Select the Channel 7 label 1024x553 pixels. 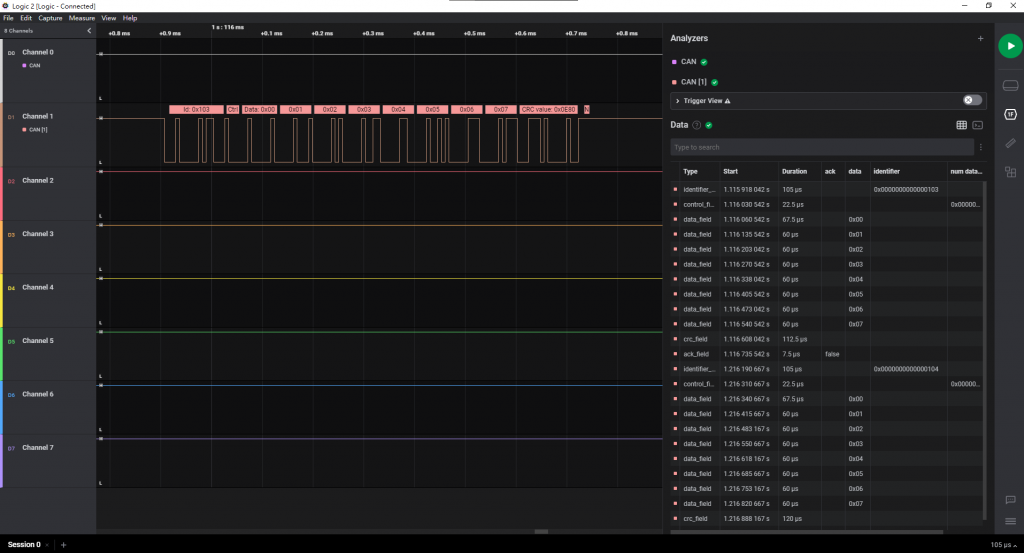pyautogui.click(x=38, y=448)
